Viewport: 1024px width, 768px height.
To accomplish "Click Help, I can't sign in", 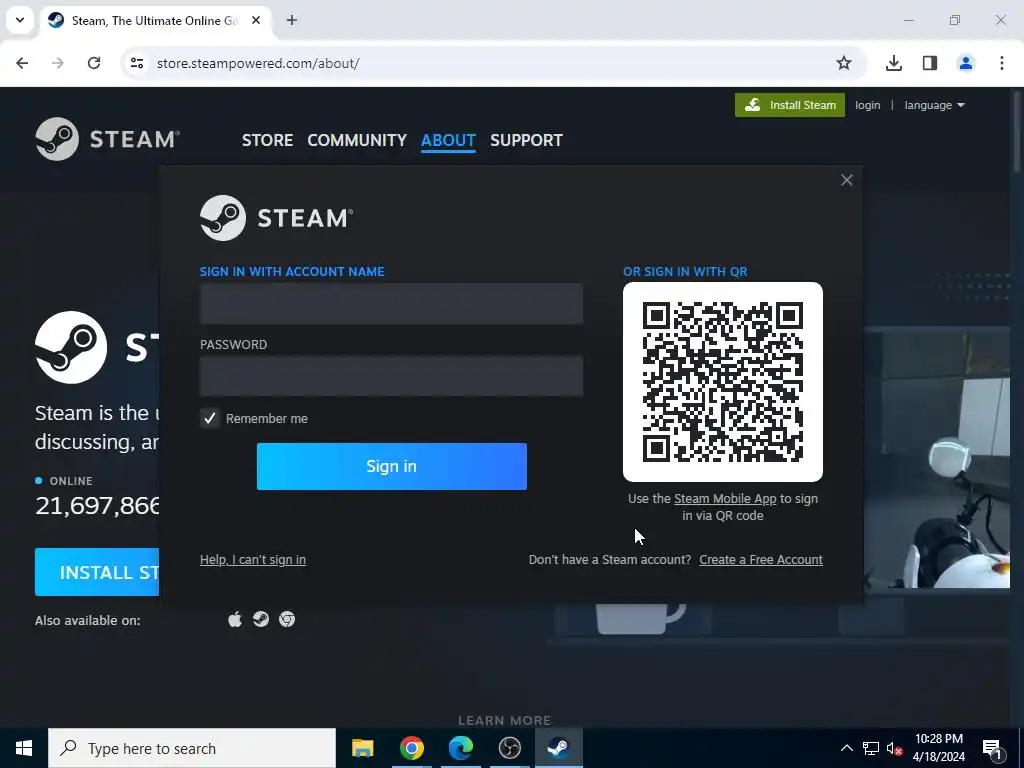I will (x=253, y=560).
